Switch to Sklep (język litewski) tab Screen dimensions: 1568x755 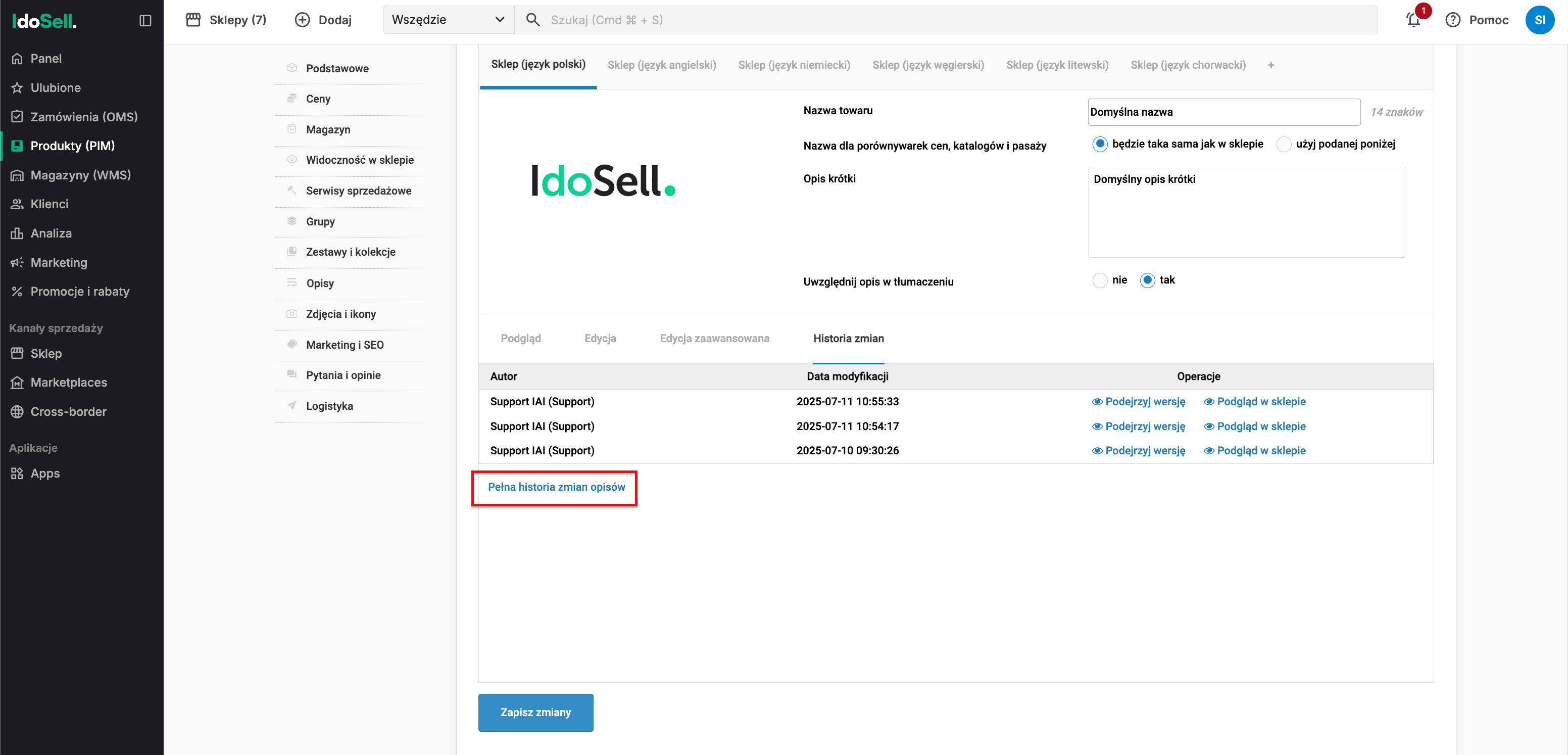pos(1057,65)
